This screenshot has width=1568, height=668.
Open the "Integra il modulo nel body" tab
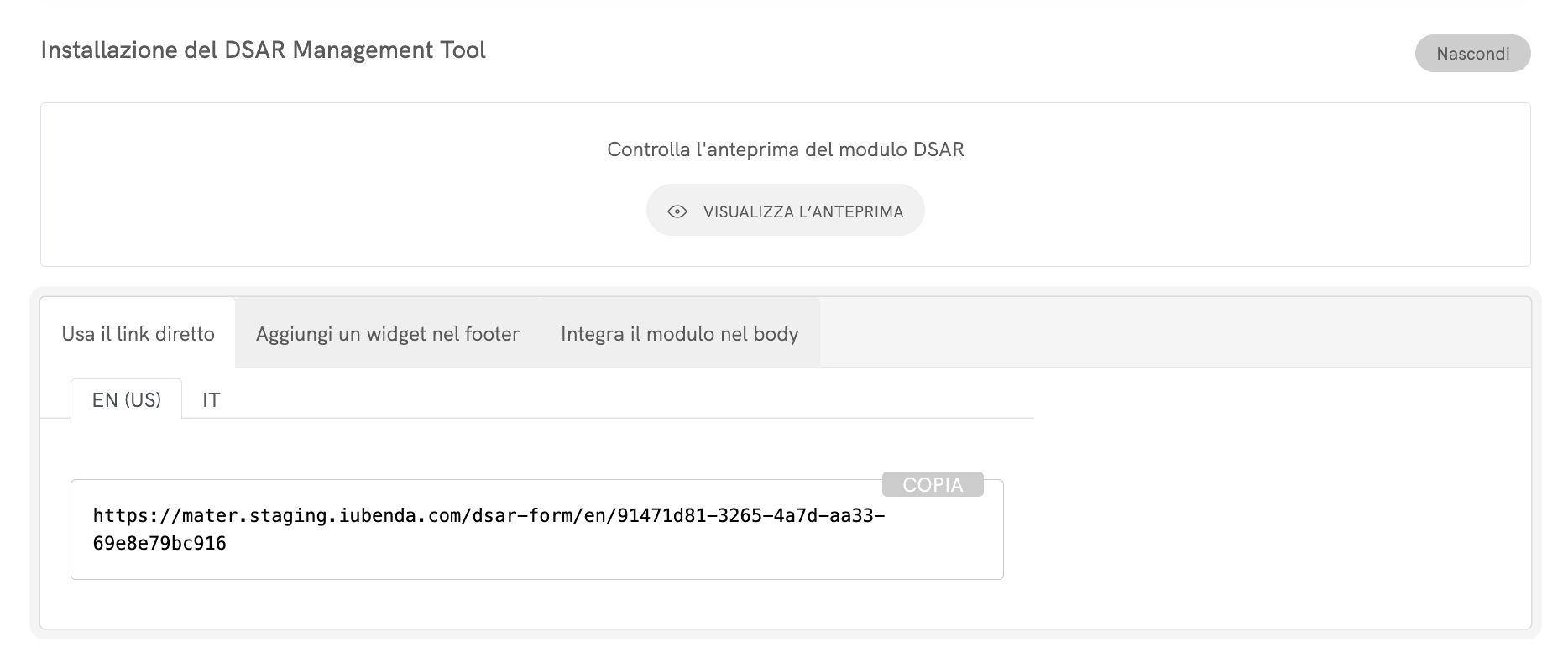pos(679,334)
